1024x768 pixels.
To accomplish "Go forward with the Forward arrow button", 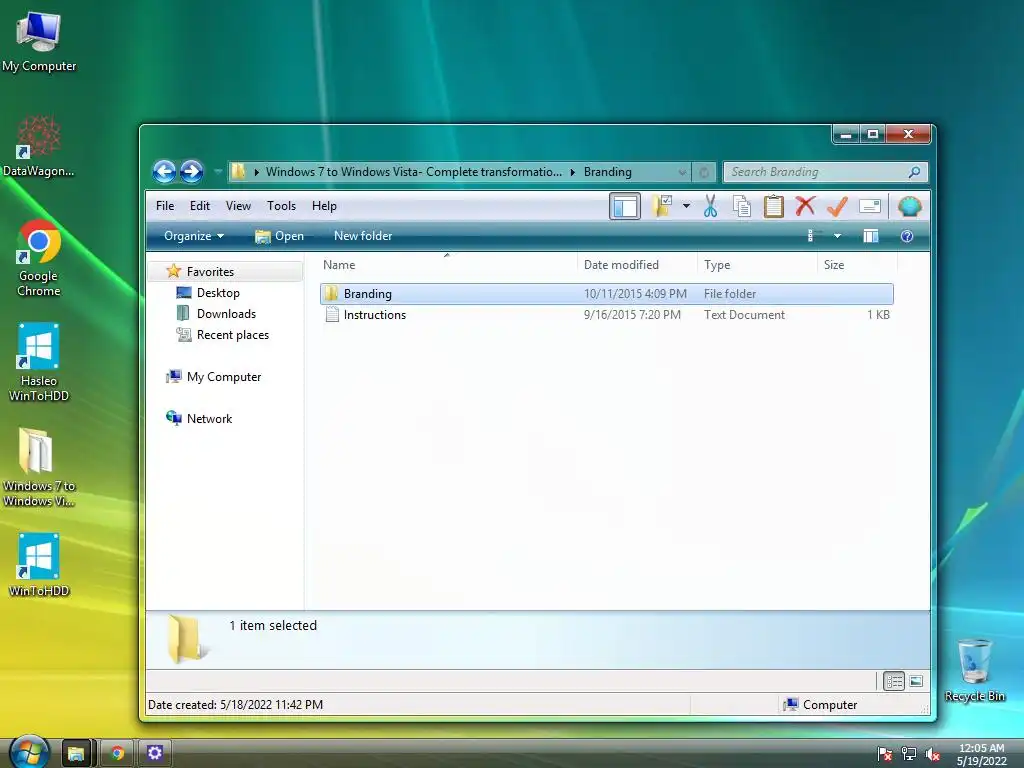I will [x=191, y=172].
